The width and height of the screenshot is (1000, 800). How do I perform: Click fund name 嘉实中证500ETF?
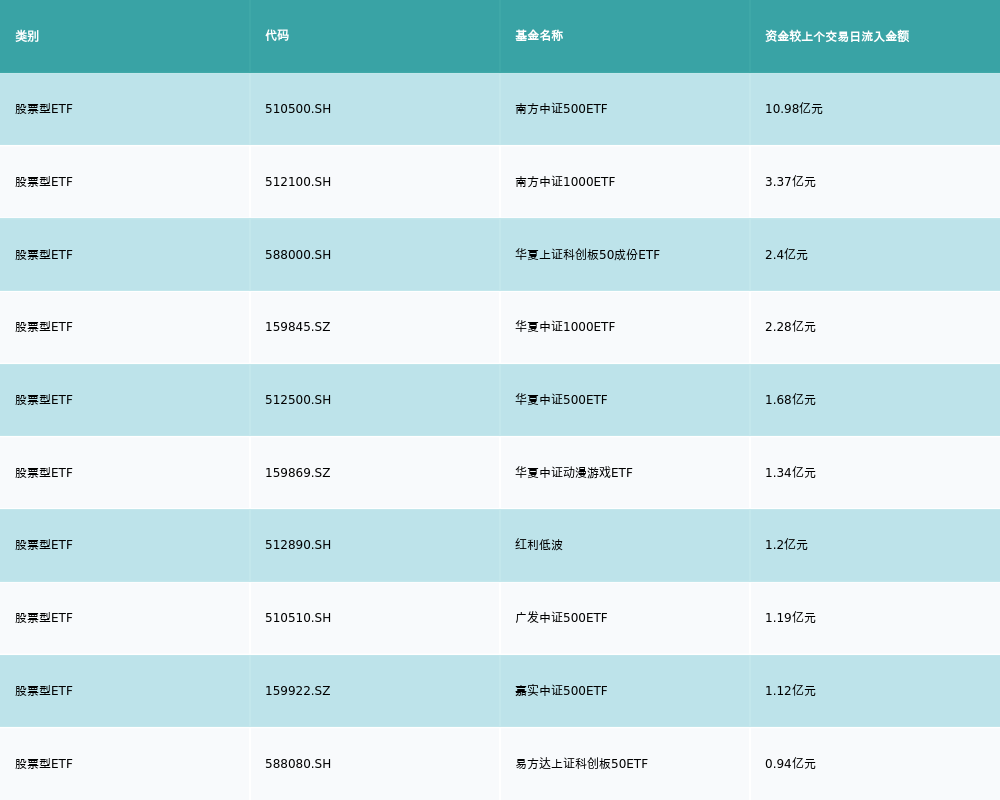pos(561,691)
